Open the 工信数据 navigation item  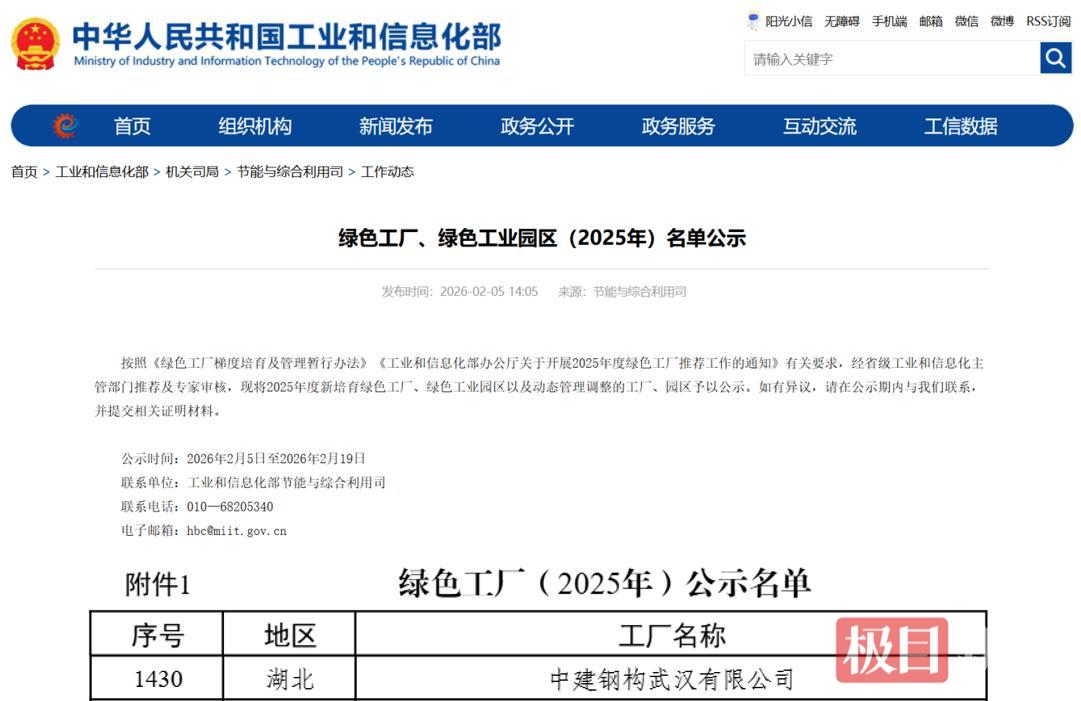(x=960, y=126)
